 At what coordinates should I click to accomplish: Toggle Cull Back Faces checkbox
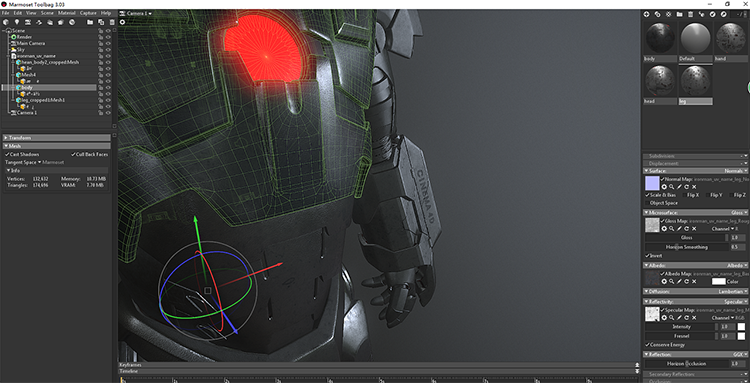[73, 154]
